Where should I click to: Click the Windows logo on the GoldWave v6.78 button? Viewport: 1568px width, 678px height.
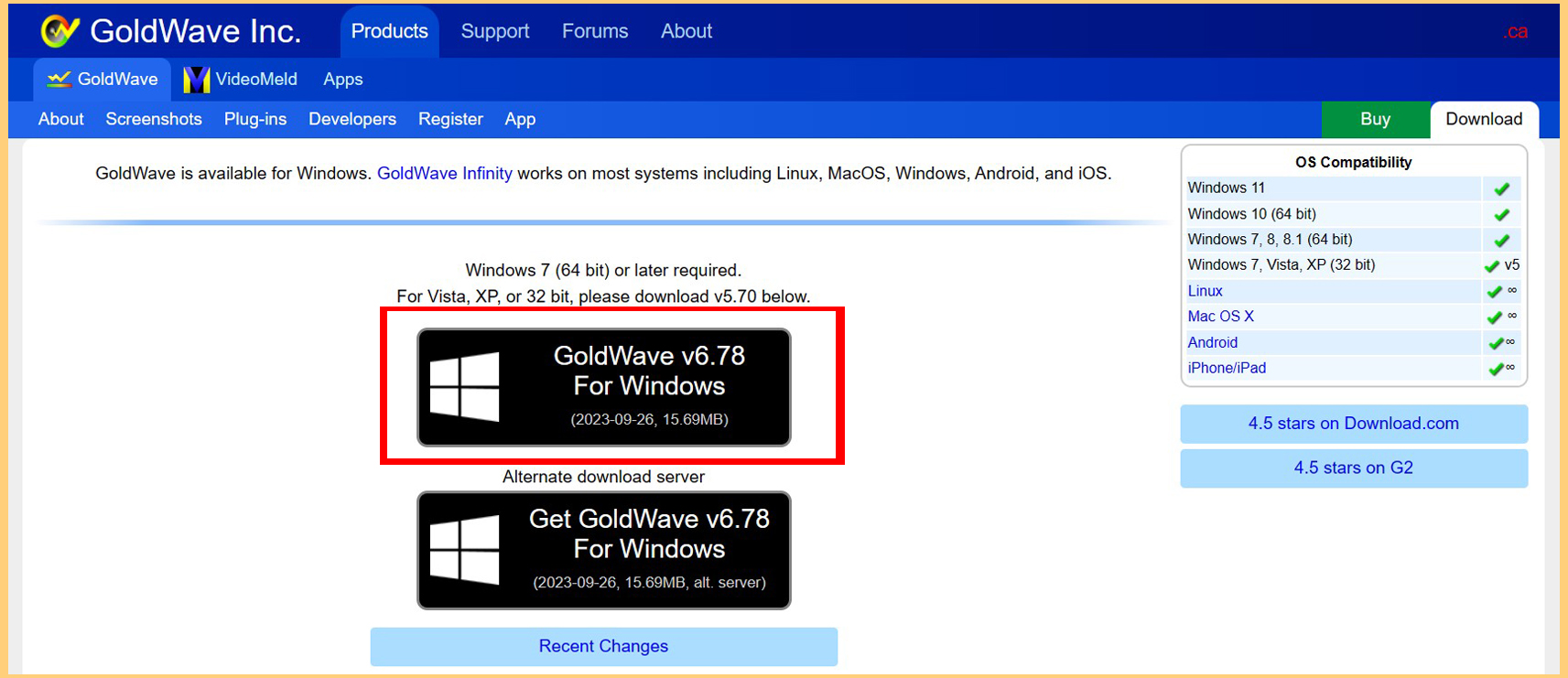pos(465,387)
